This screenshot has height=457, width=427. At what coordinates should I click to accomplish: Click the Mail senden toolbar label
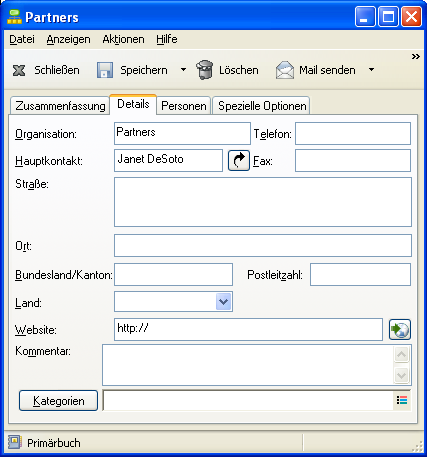pos(327,70)
